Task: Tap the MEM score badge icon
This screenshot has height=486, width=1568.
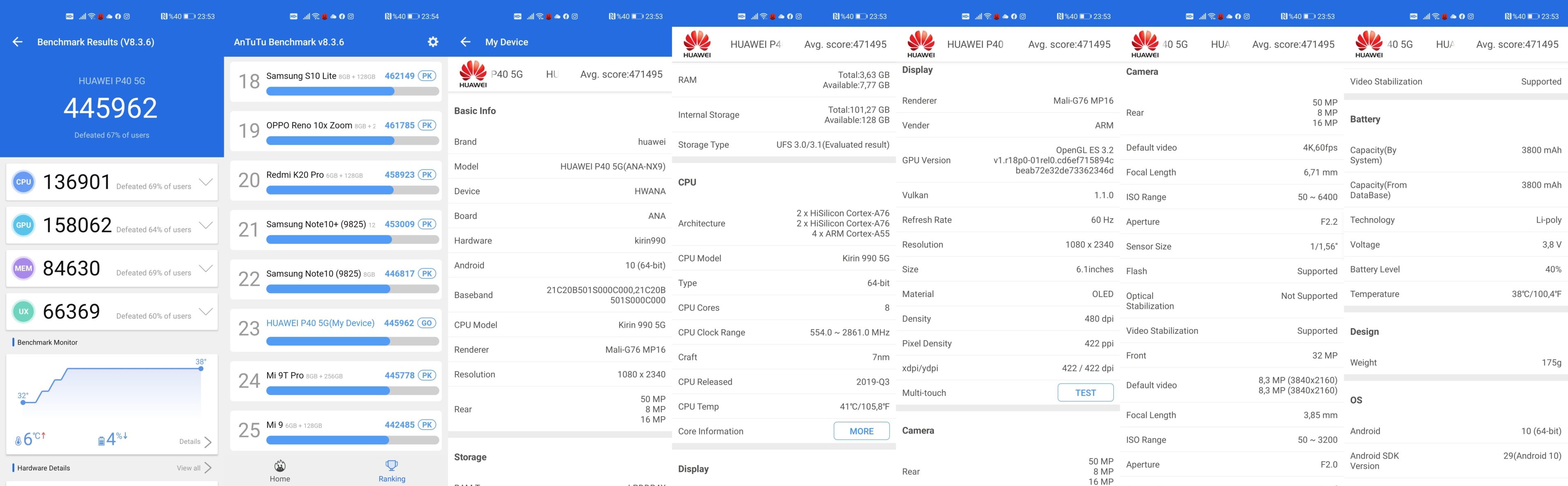Action: (x=24, y=268)
